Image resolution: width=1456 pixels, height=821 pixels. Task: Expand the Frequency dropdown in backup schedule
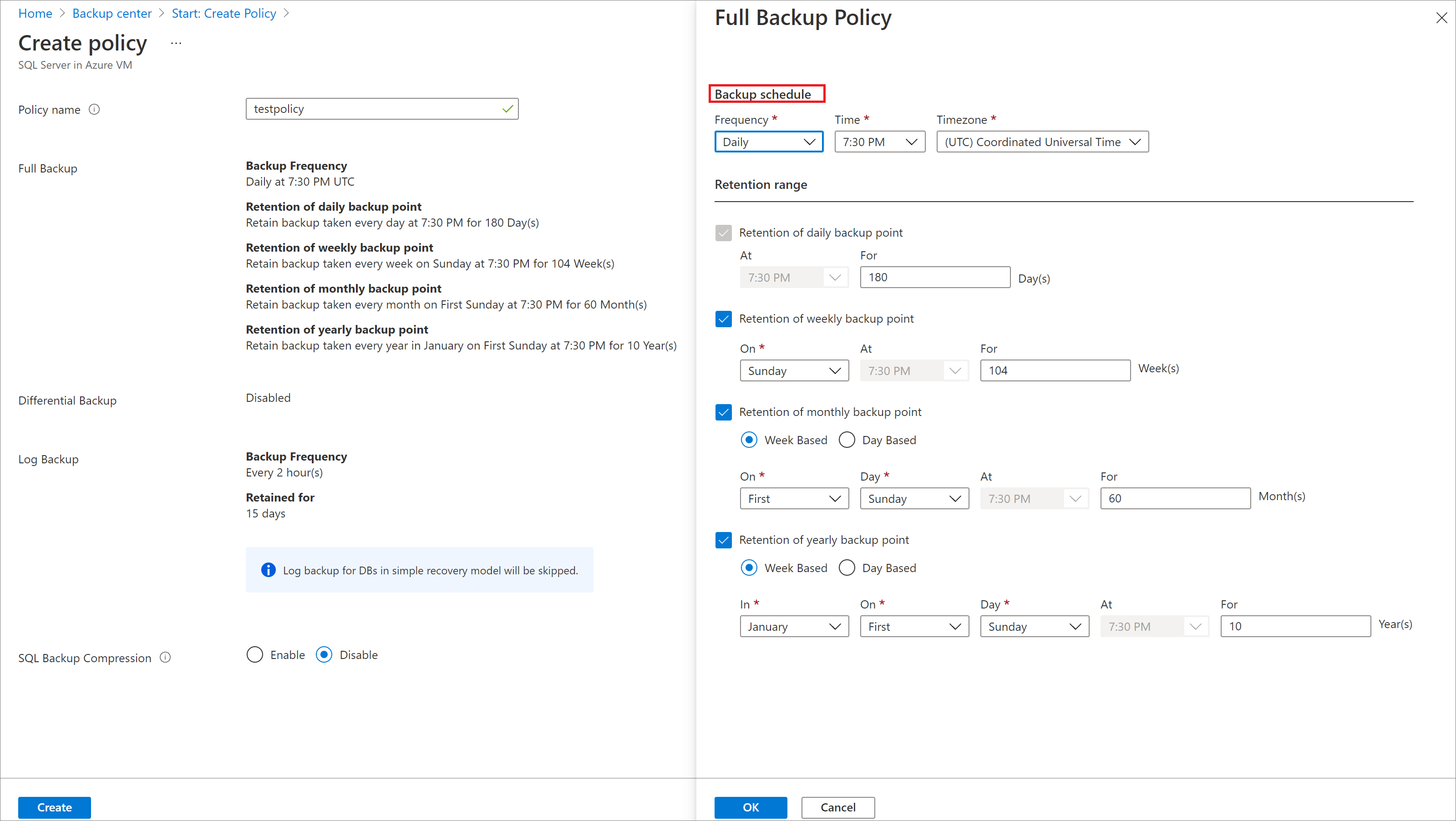(767, 141)
